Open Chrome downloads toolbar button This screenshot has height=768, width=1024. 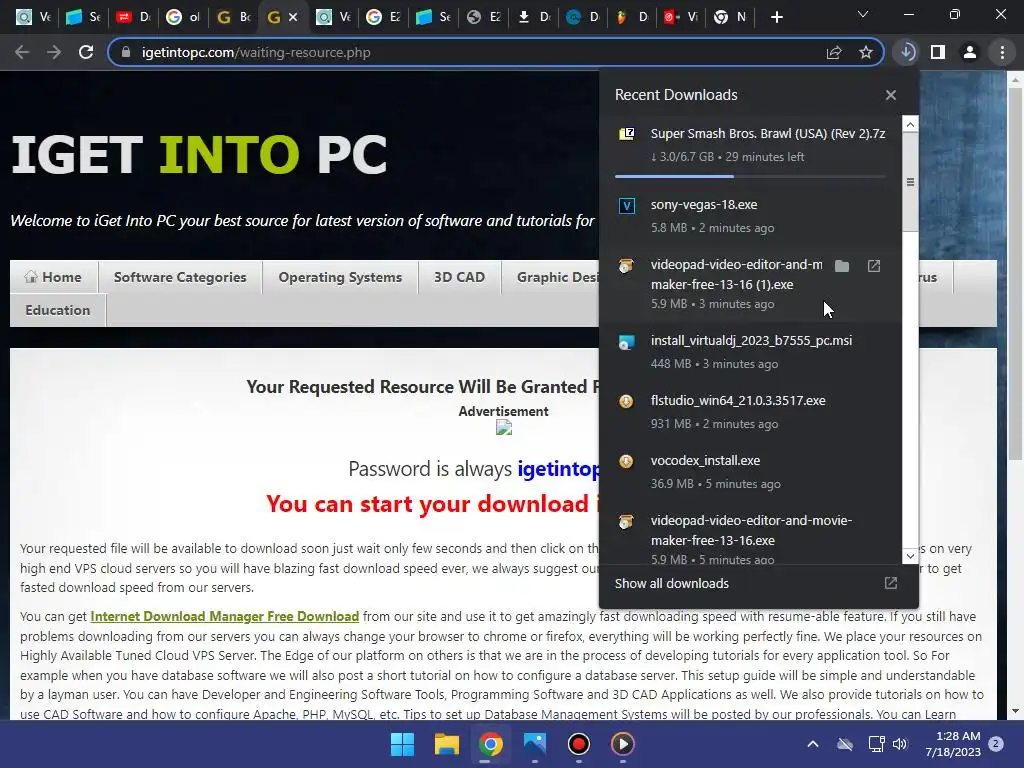907,52
